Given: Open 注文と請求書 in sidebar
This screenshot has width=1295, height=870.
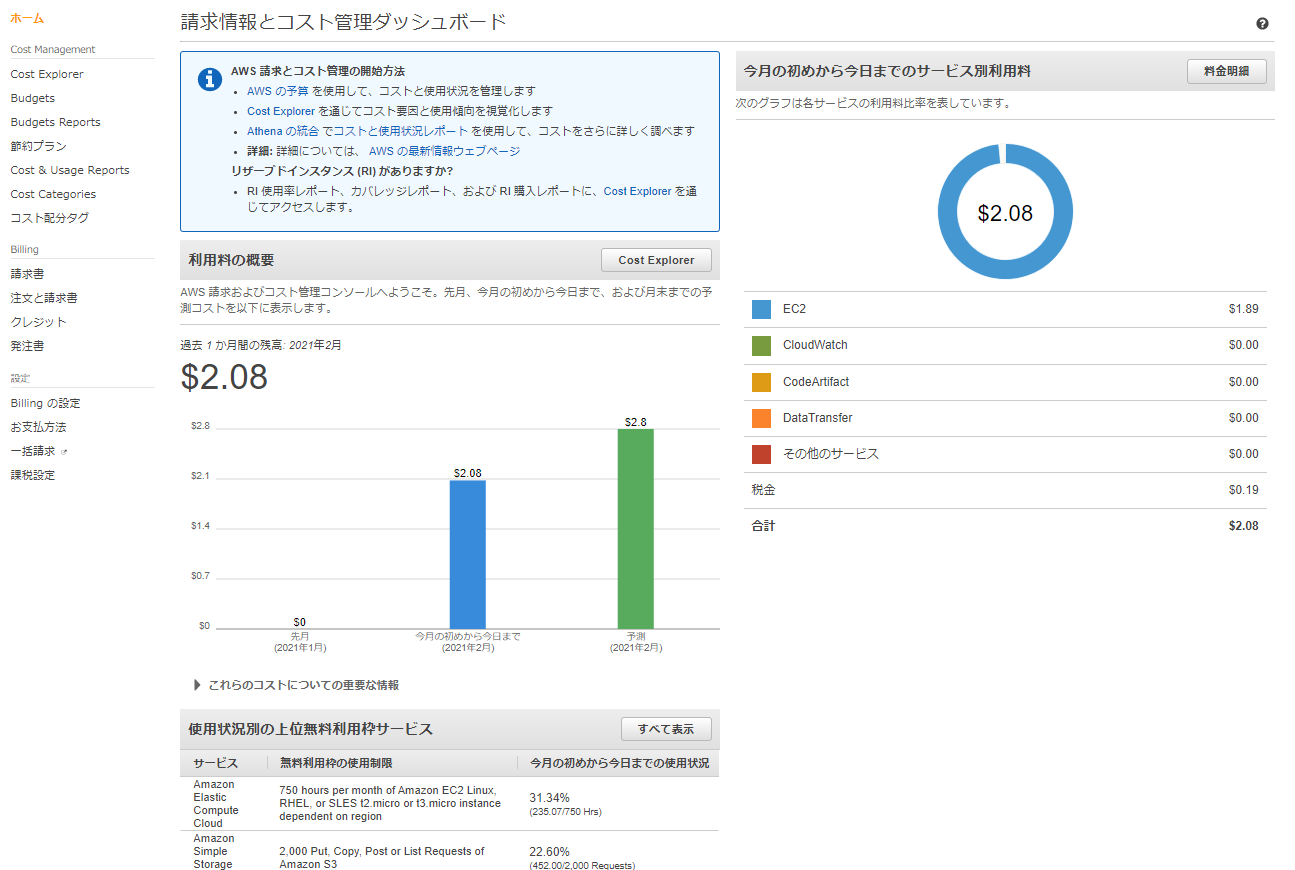Looking at the screenshot, I should click(x=44, y=298).
